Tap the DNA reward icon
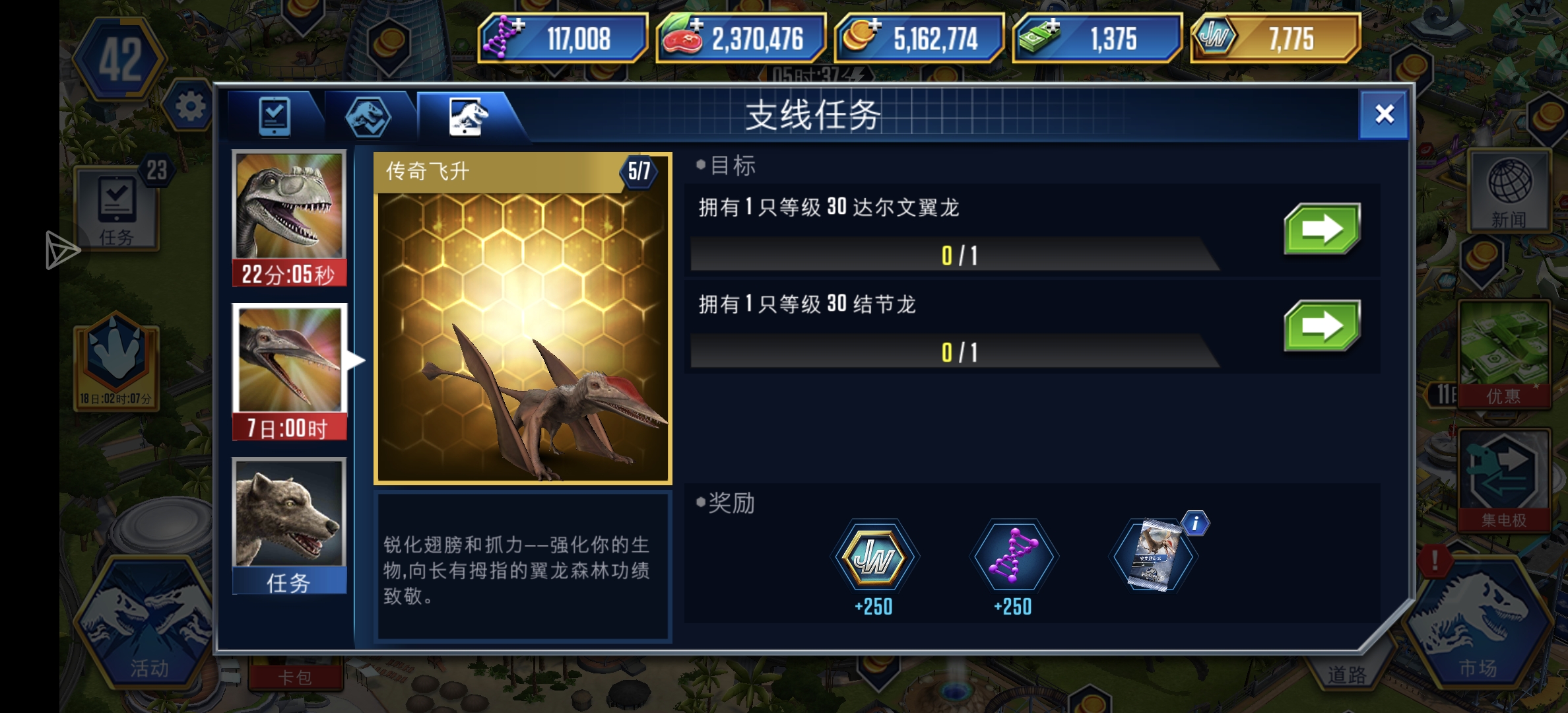Viewport: 1568px width, 713px height. pos(1013,557)
